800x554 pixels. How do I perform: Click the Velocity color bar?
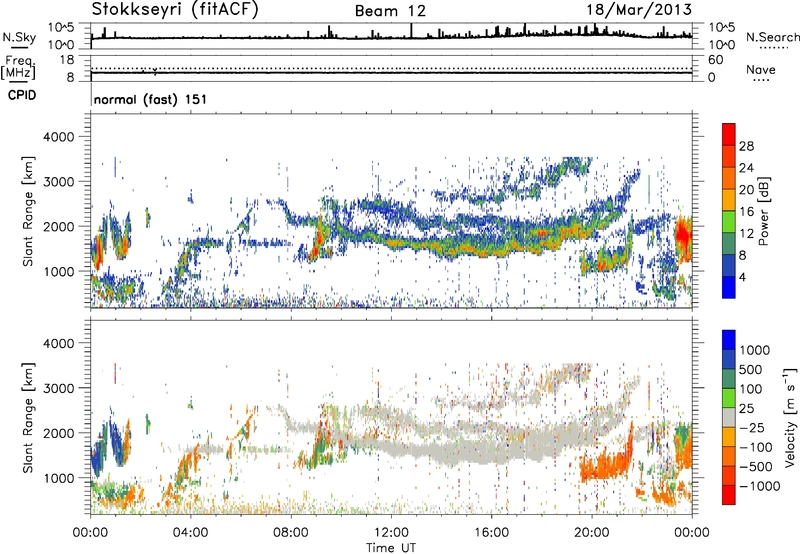coord(729,417)
